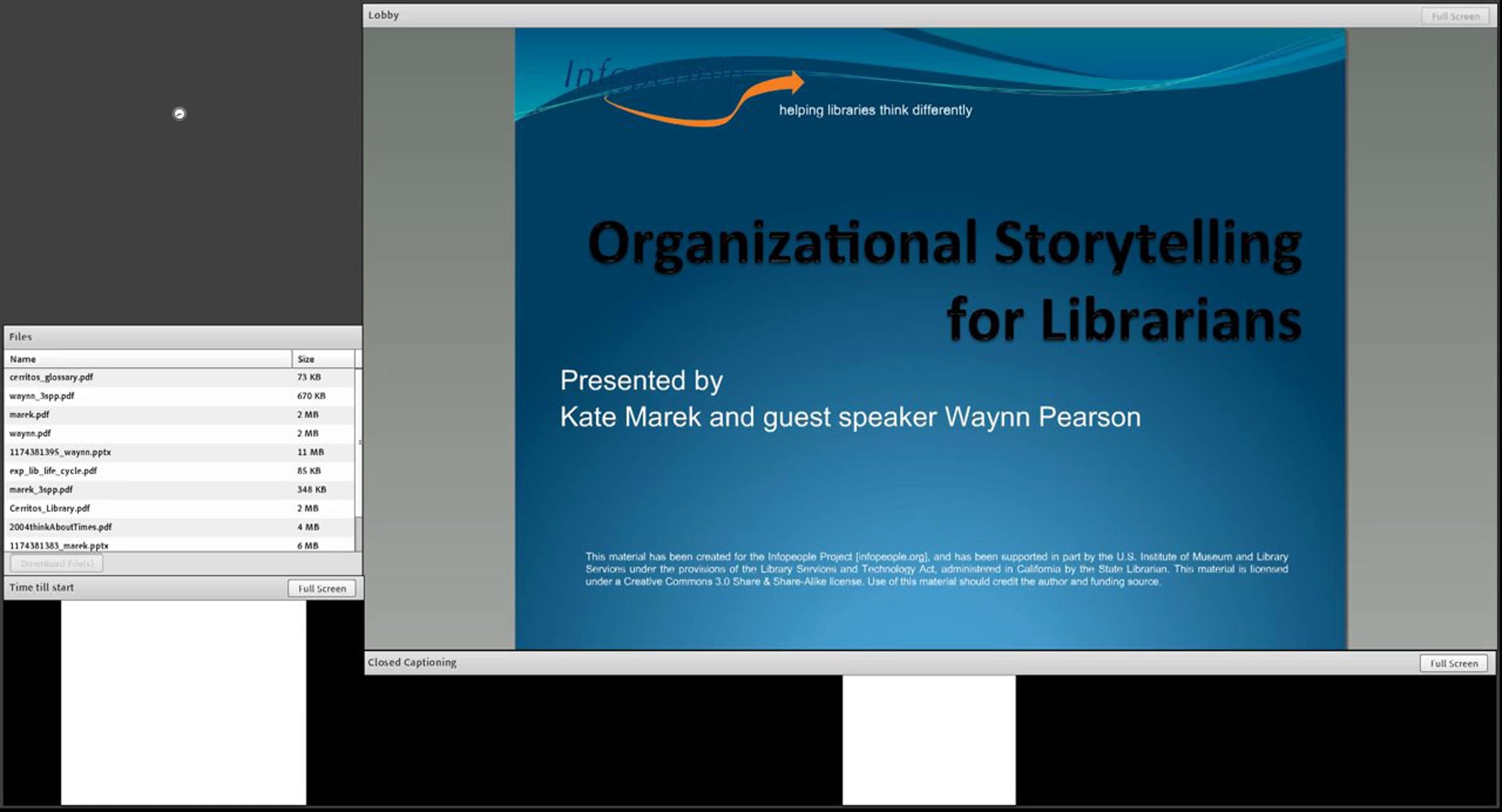Sort files by Name column header
Viewport: 1502px width, 812px height.
148,359
